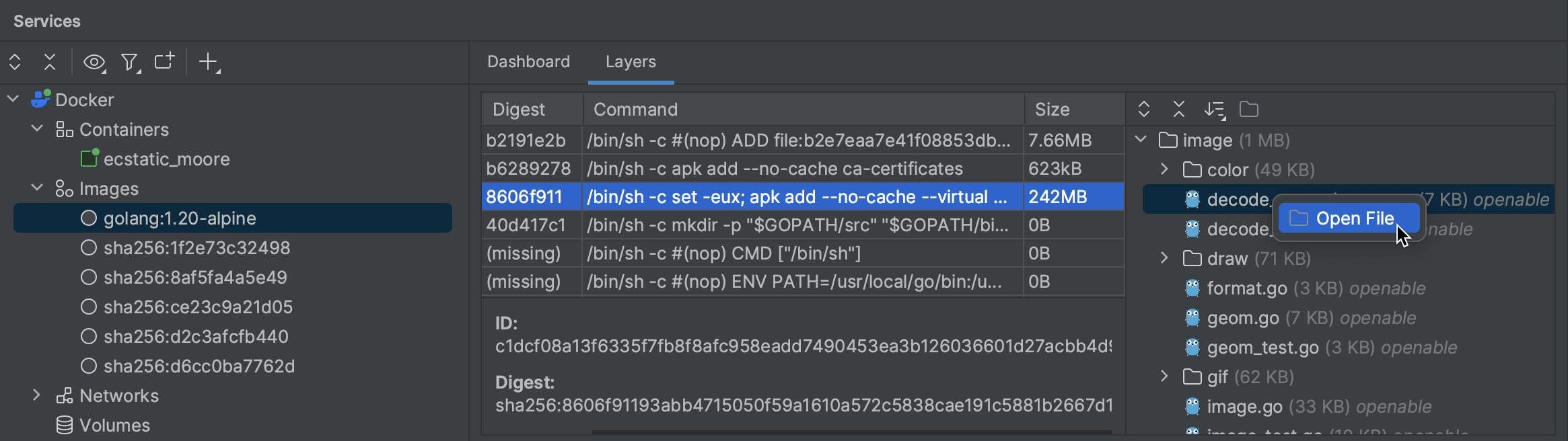Image resolution: width=1568 pixels, height=441 pixels.
Task: Collapse all nodes in the Services tree
Action: [50, 62]
